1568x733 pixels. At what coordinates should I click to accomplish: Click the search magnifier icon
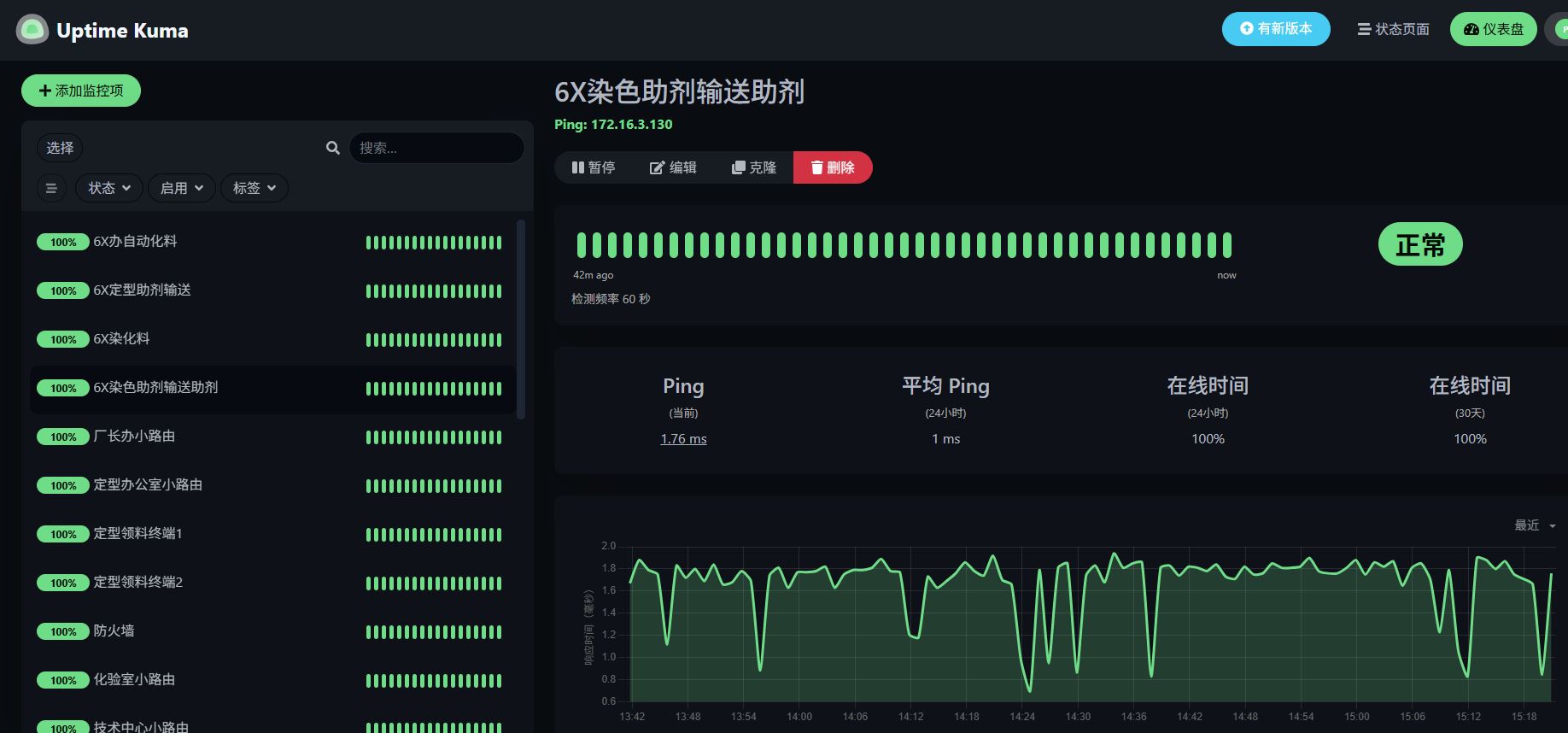click(x=333, y=148)
